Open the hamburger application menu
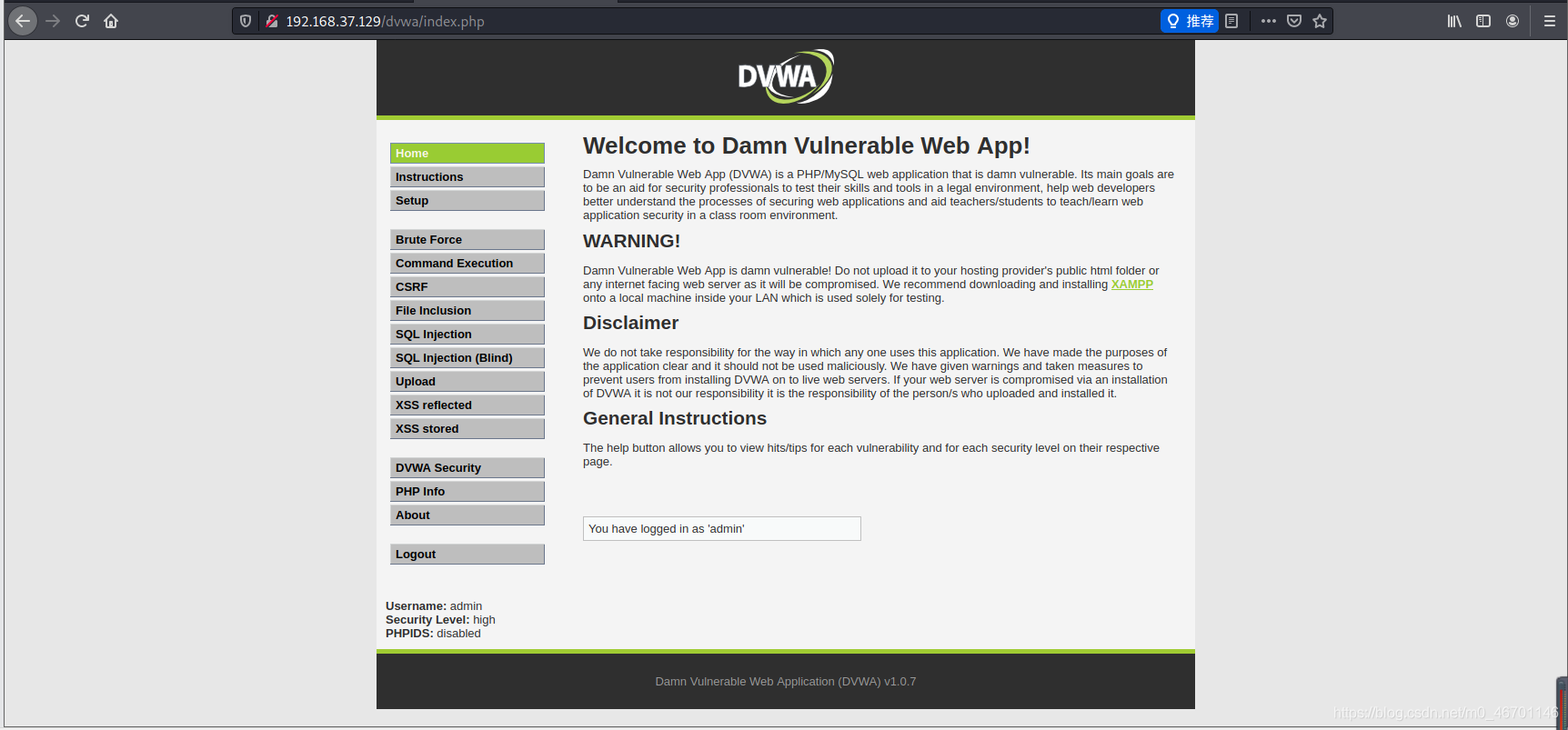 click(1550, 21)
